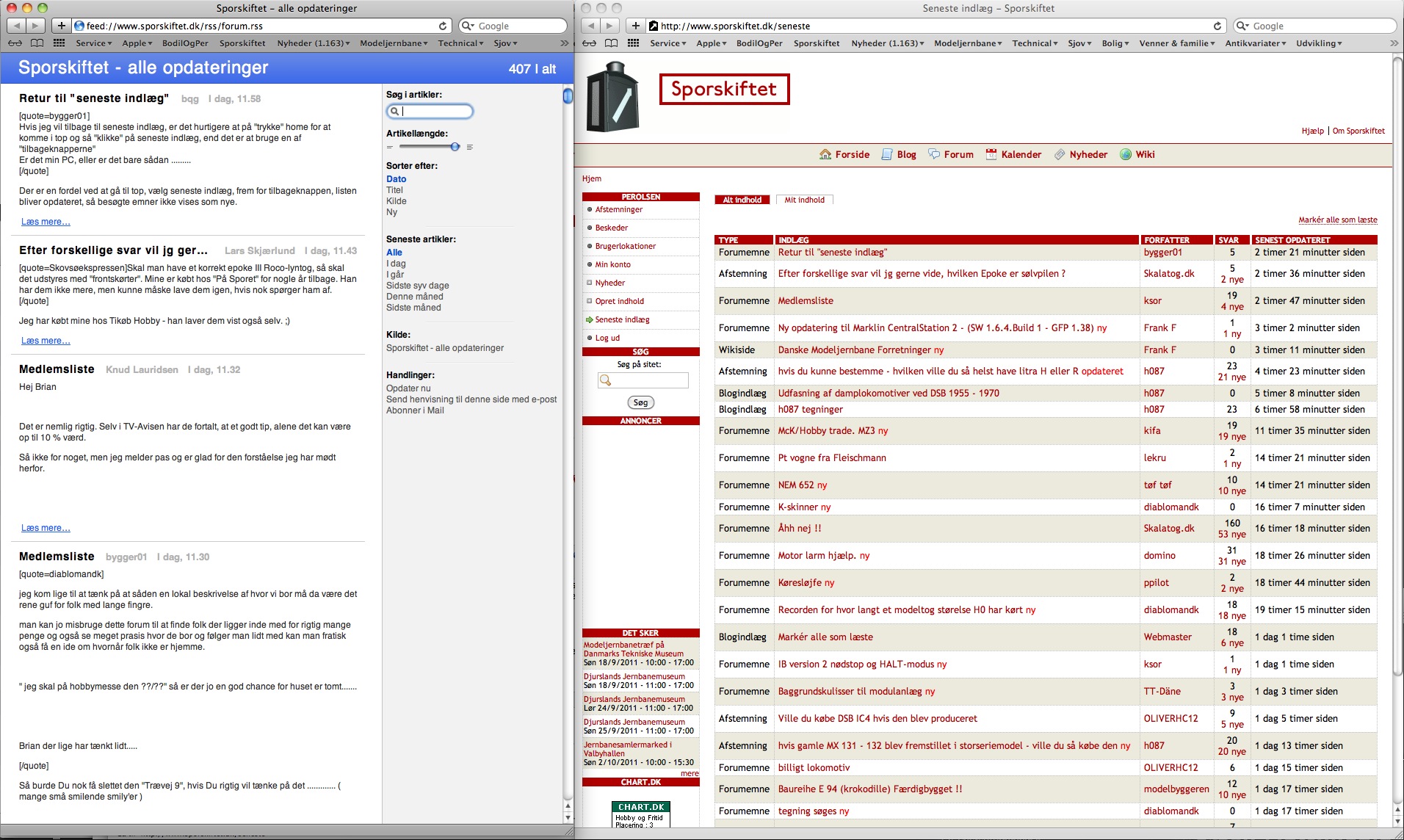Click first Læs mere link under Retur article

[x=46, y=222]
